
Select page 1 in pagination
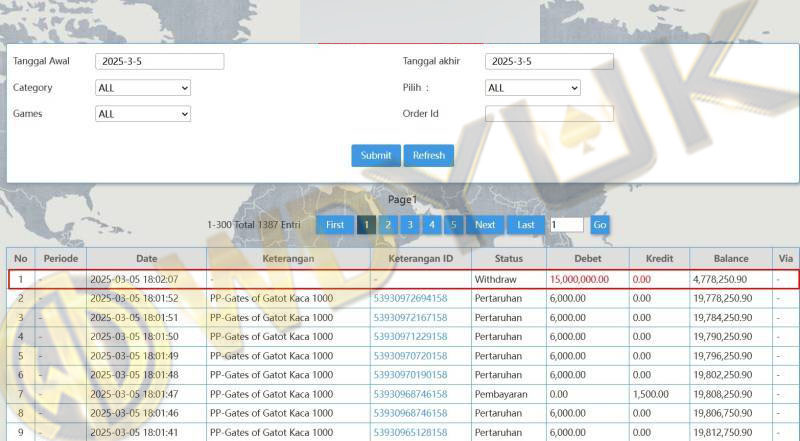366,225
